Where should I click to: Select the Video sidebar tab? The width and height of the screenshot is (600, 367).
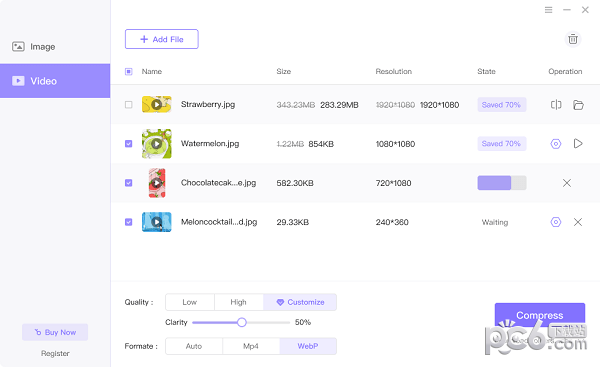pos(55,81)
